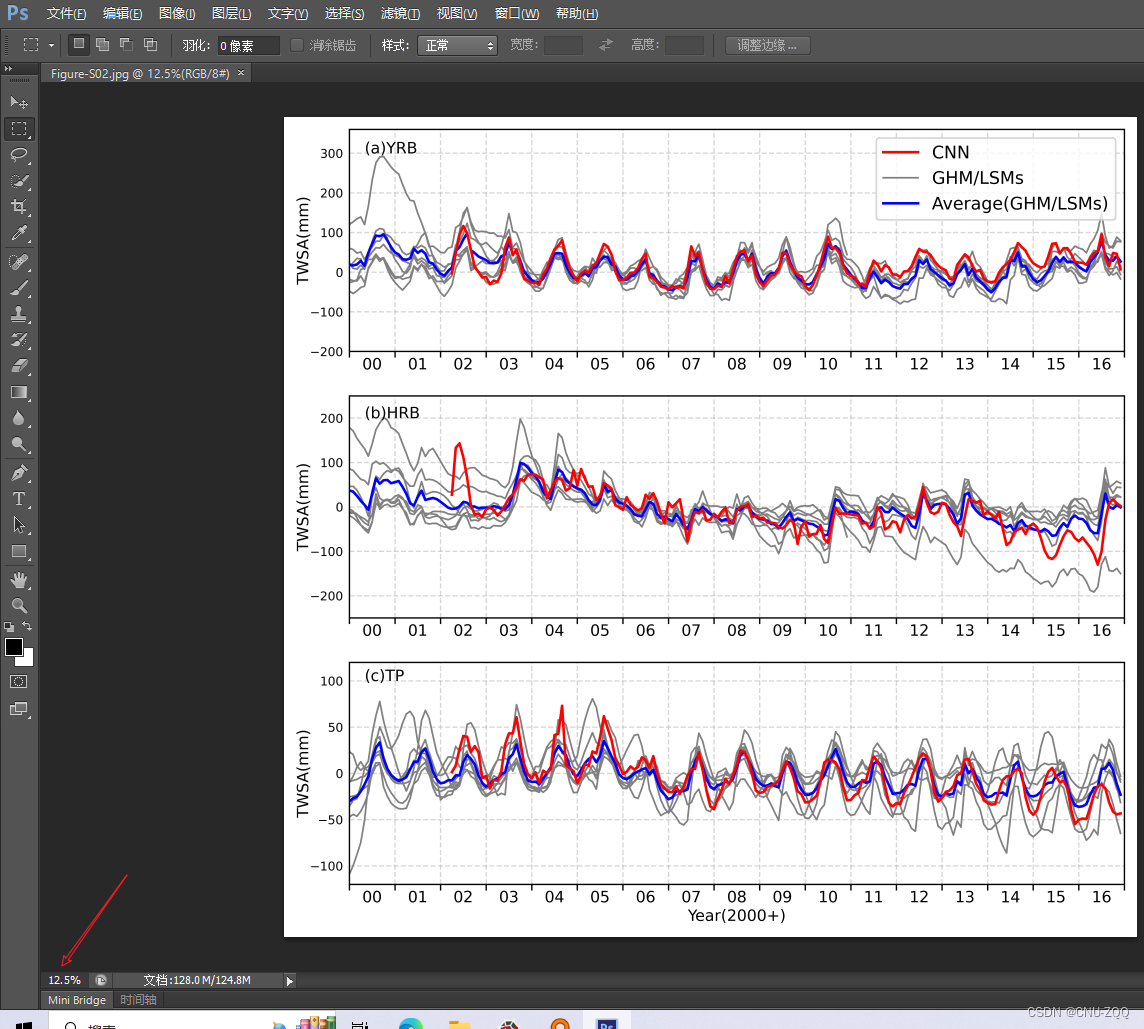
Task: Click the 调整边缘 refine edge button
Action: coord(768,45)
